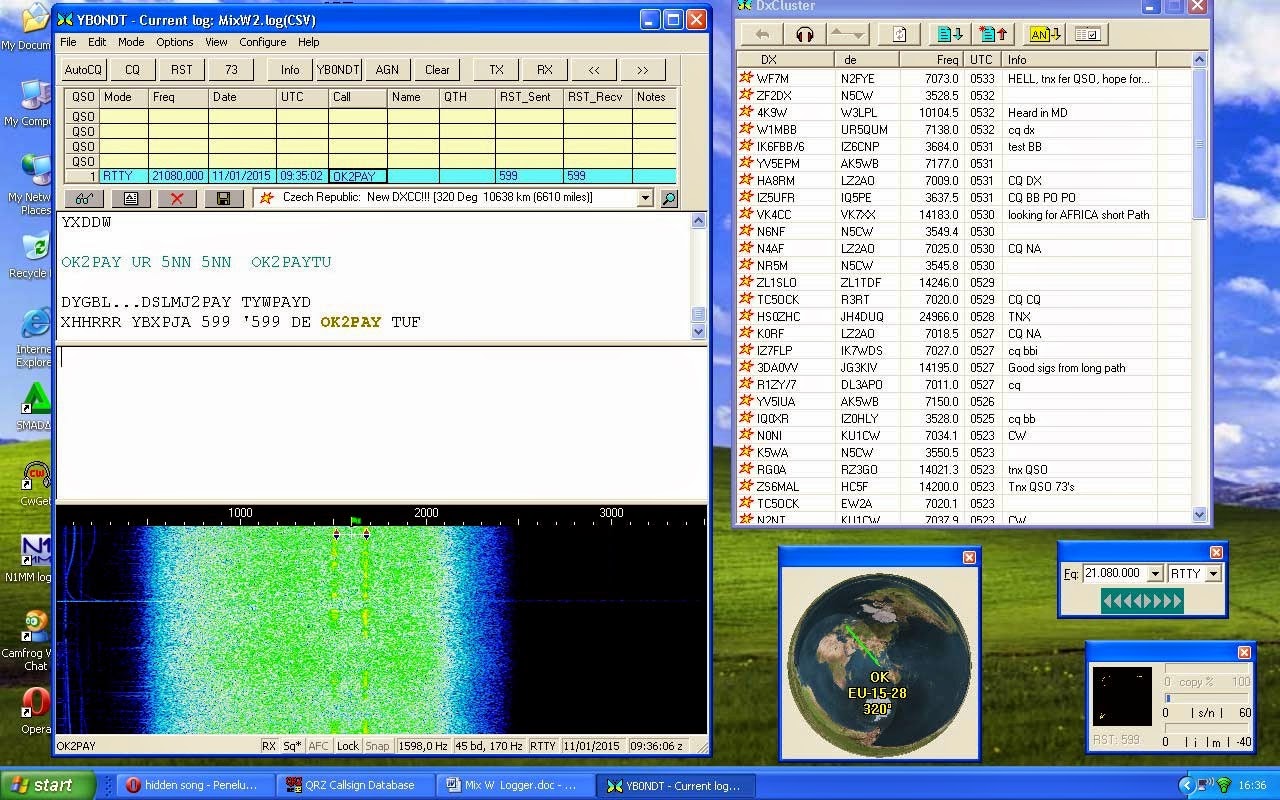Open the callsign details card icon
This screenshot has width=1280, height=800.
coord(131,198)
